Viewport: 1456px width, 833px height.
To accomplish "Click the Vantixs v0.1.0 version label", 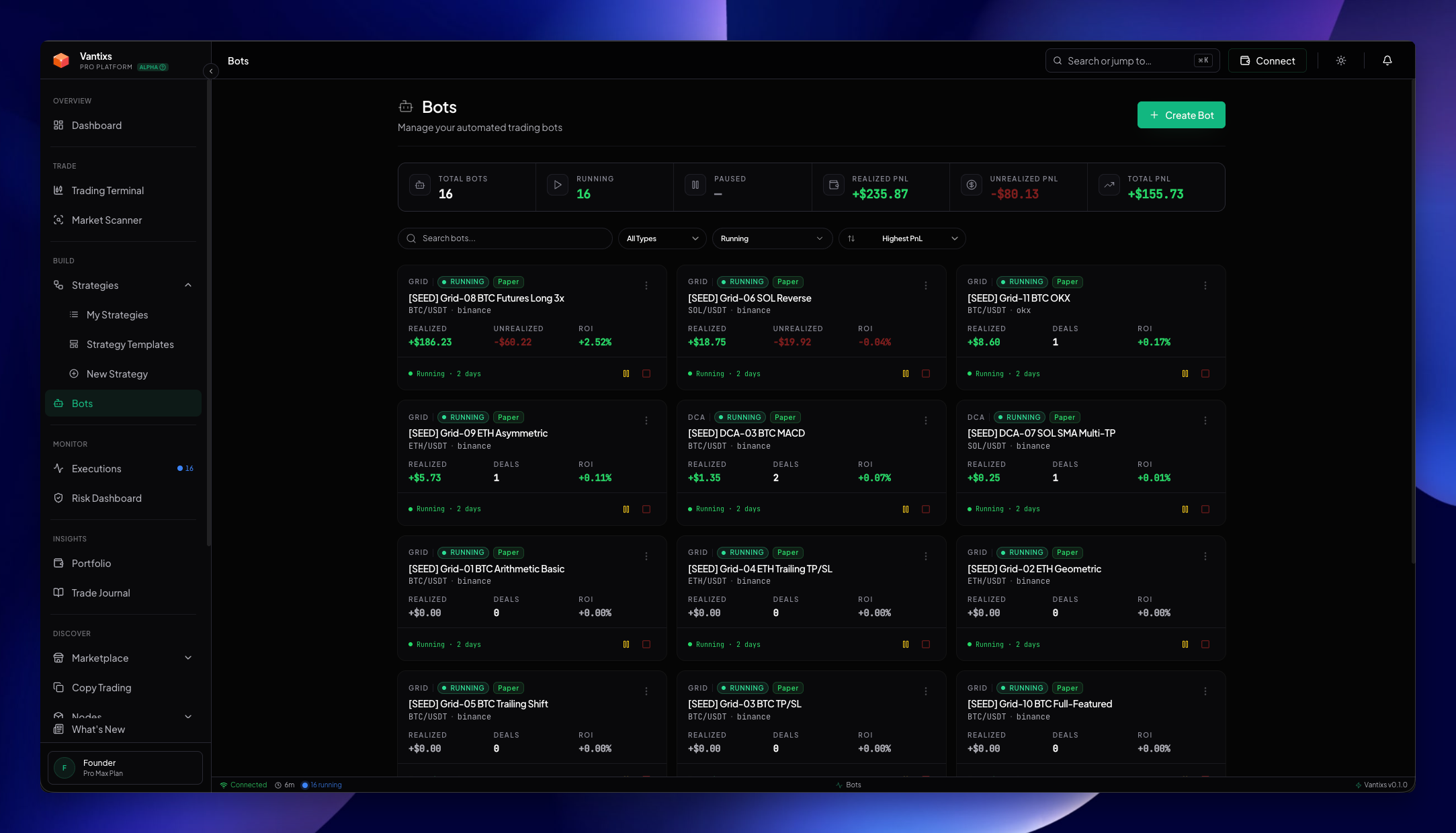I will 1381,785.
